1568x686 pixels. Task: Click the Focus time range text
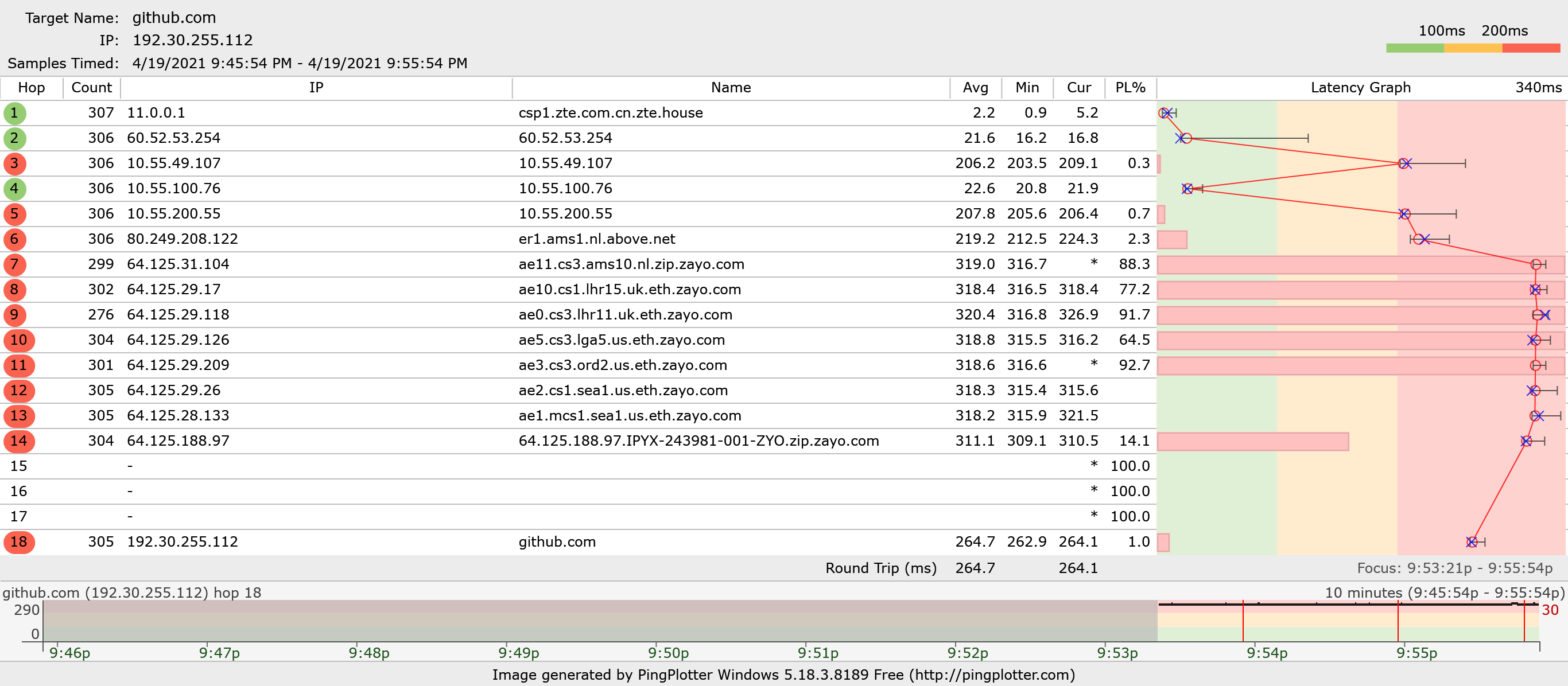1455,568
